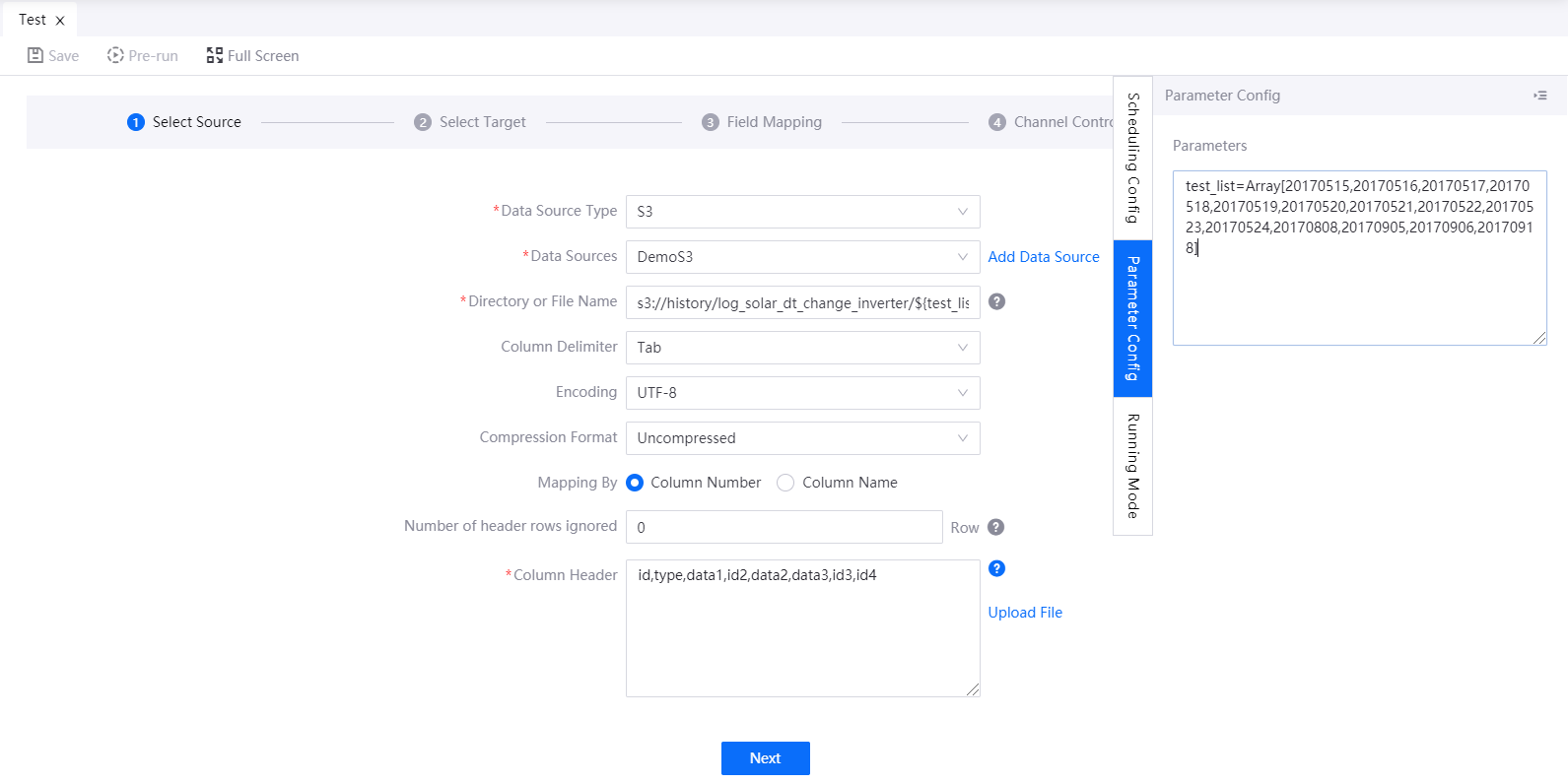The height and width of the screenshot is (784, 1568).
Task: Open the Column Delimiter dropdown showing Tab
Action: pos(803,348)
